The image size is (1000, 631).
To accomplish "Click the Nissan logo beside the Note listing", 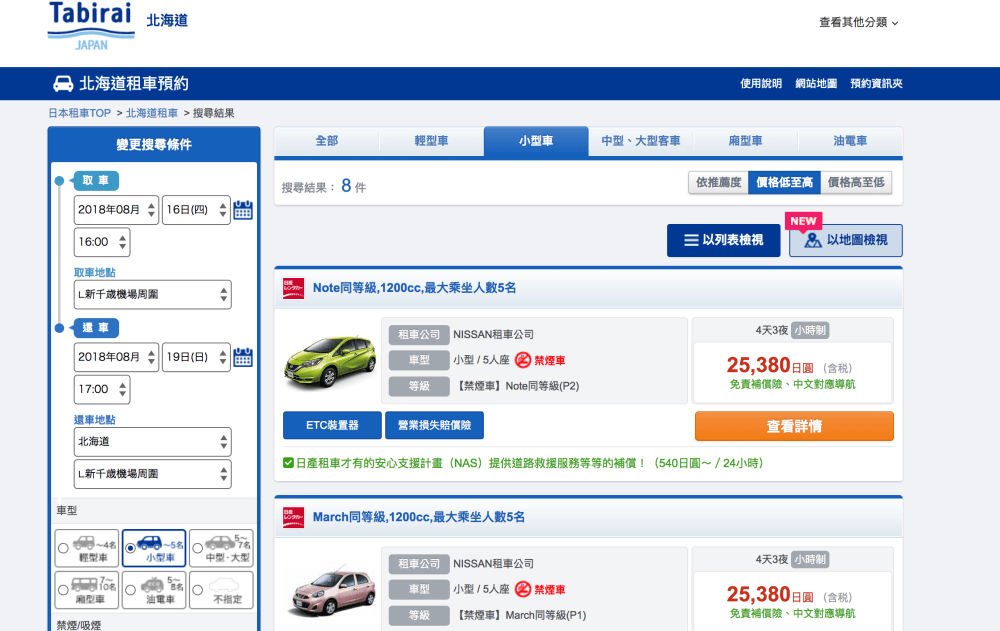I will (x=293, y=288).
